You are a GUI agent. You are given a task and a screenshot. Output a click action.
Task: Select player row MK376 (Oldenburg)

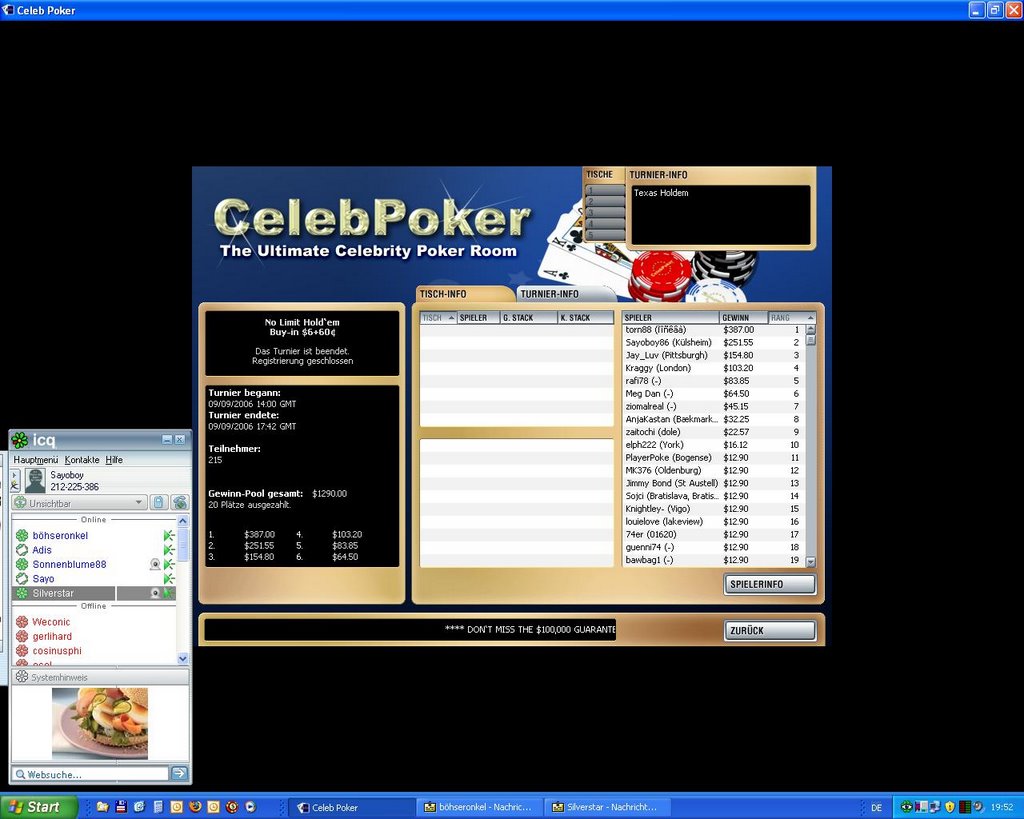pos(714,470)
